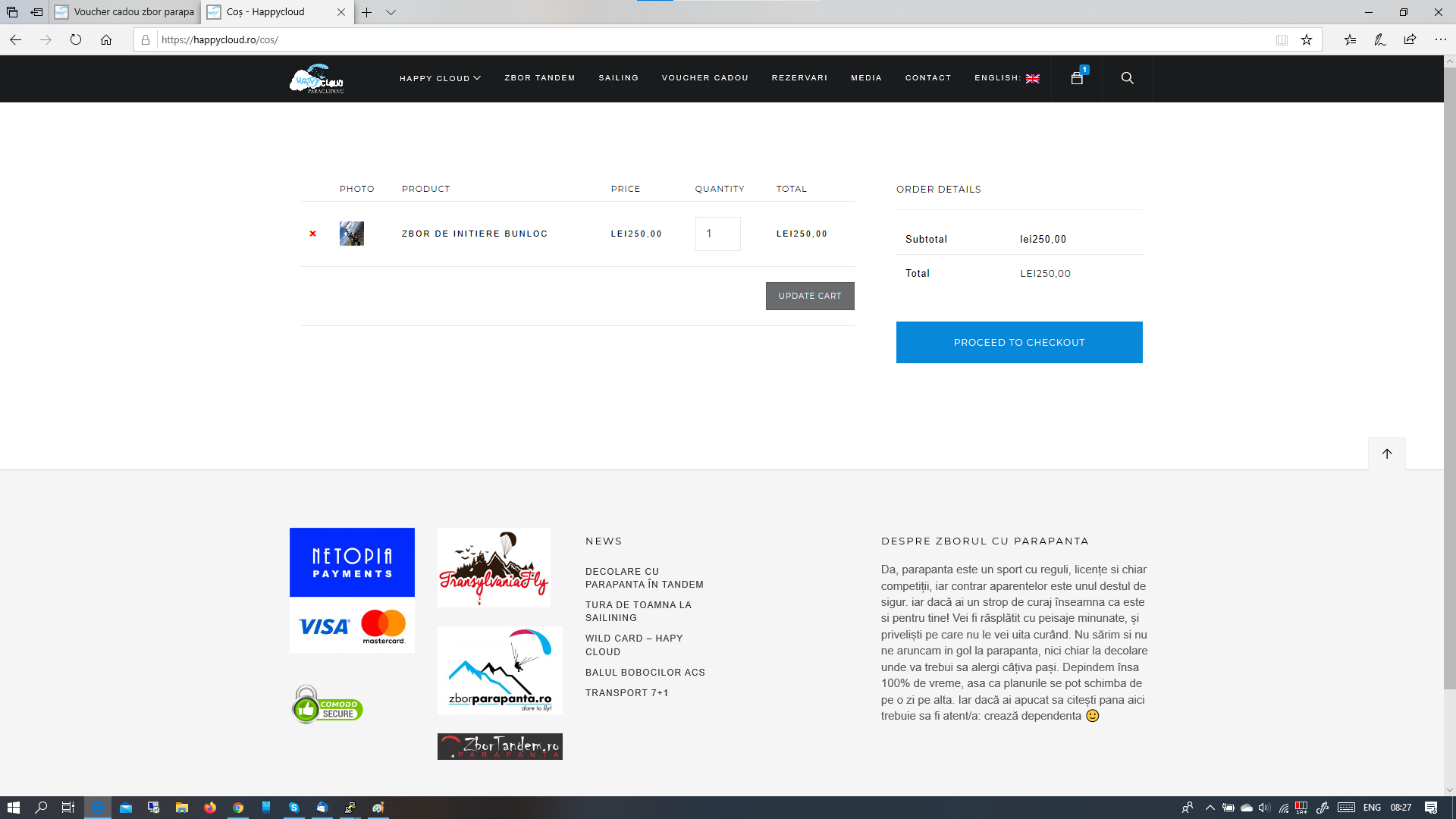Click the scroll-to-top arrow button
1456x819 pixels.
[1387, 453]
